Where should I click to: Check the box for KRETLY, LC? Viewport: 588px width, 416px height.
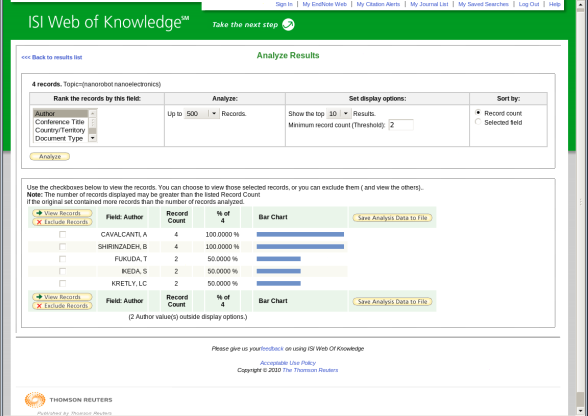pyautogui.click(x=62, y=284)
